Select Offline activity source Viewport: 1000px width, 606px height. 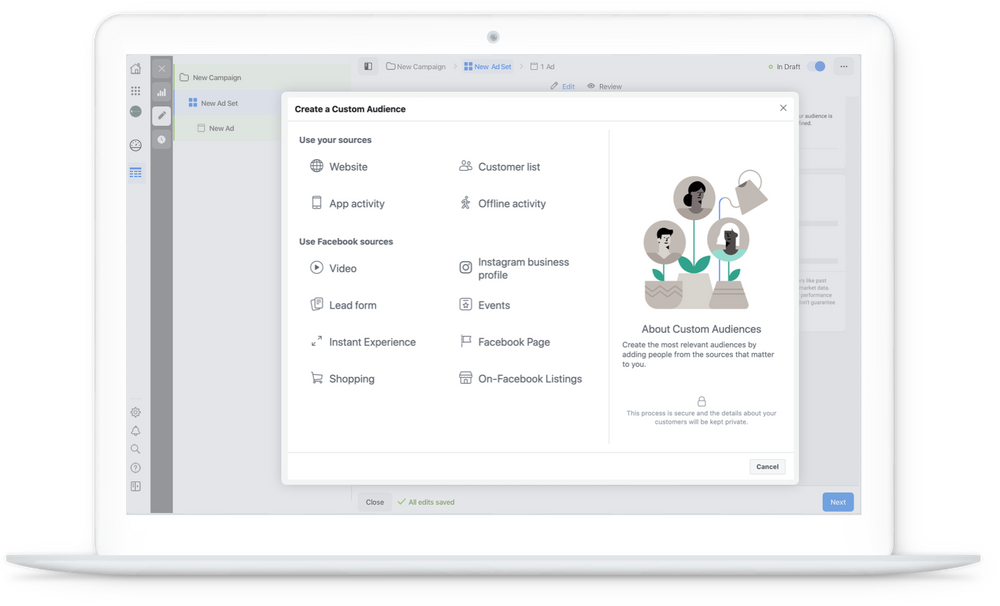[x=503, y=203]
